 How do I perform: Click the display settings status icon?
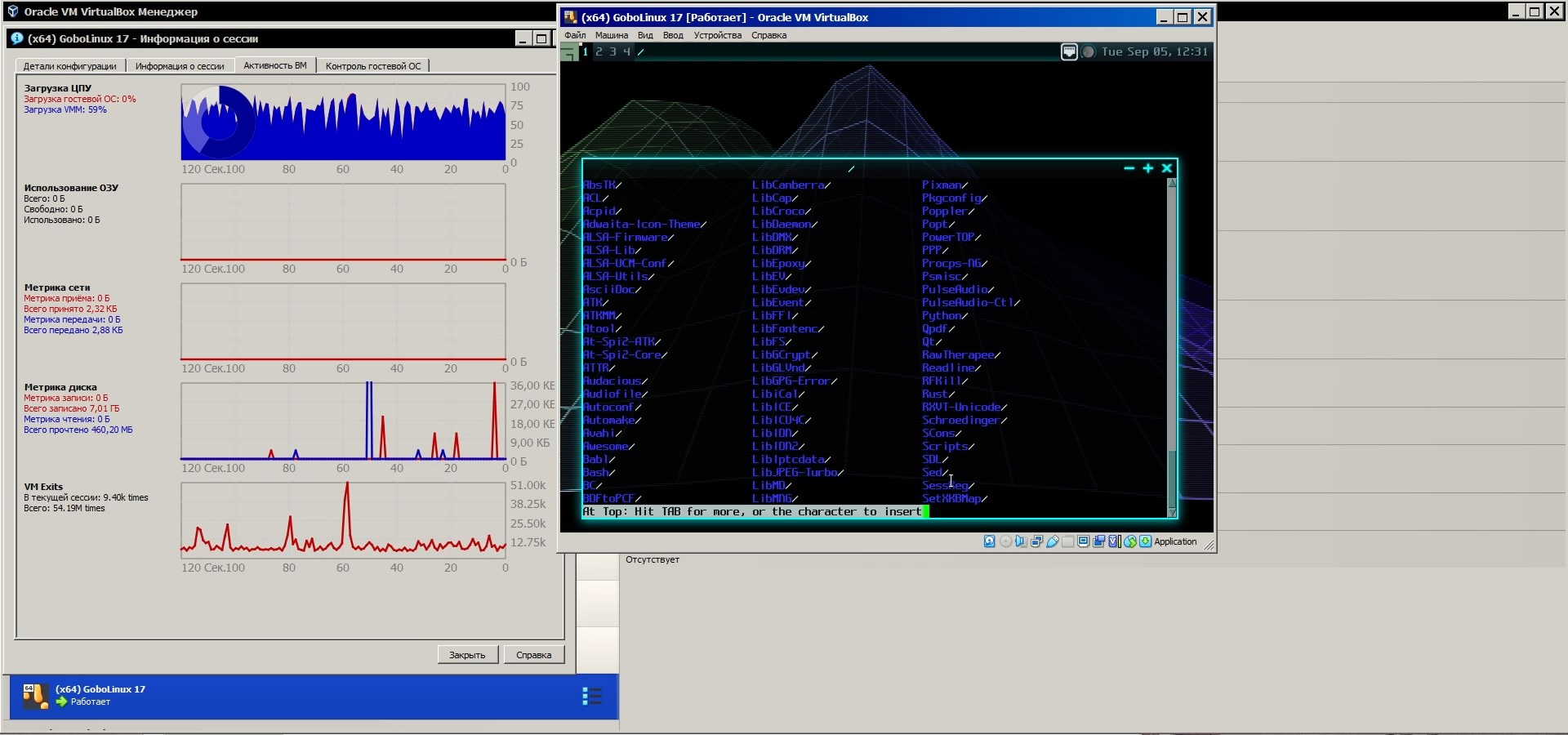pyautogui.click(x=1084, y=541)
